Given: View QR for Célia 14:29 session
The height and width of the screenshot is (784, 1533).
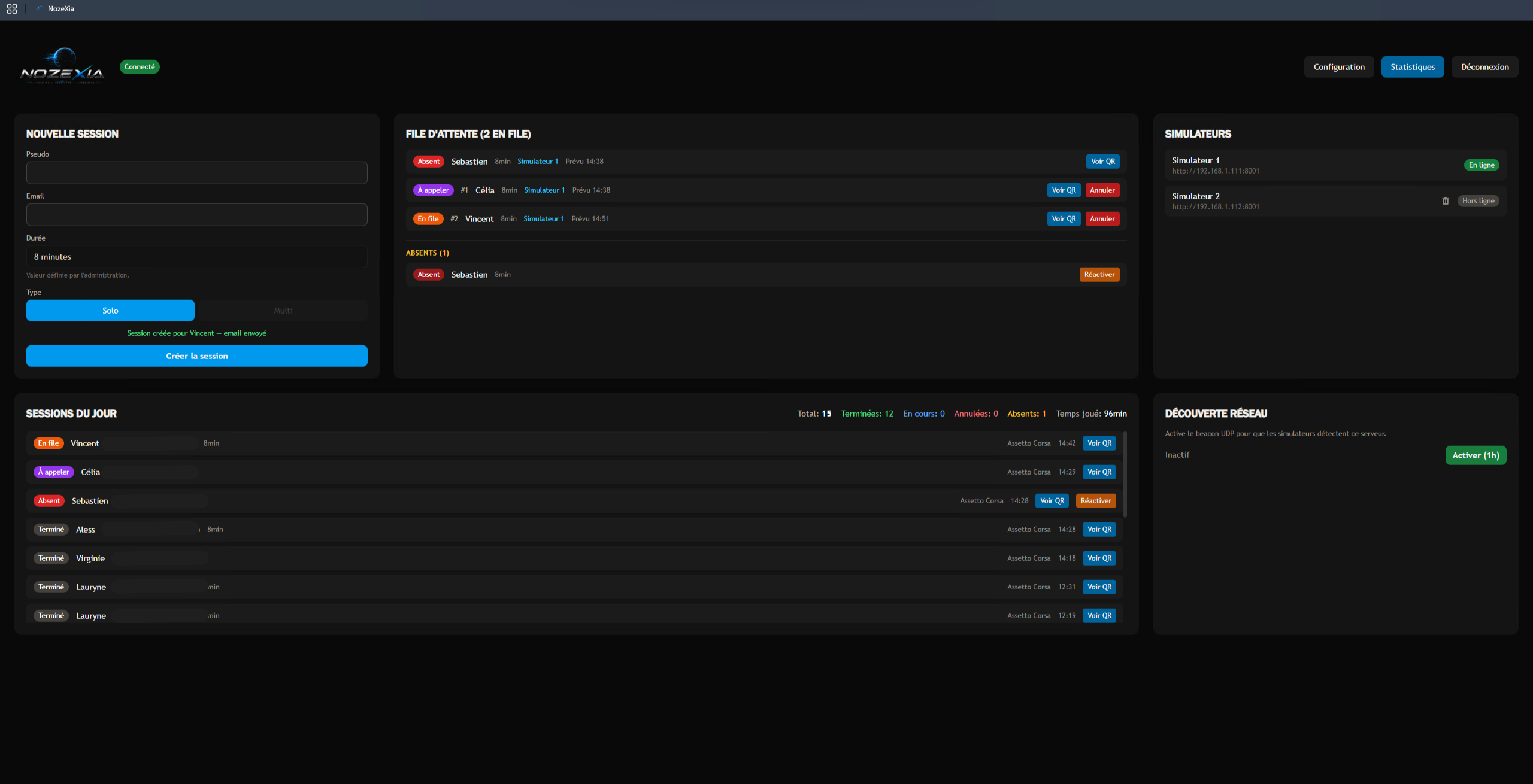Looking at the screenshot, I should (x=1099, y=472).
